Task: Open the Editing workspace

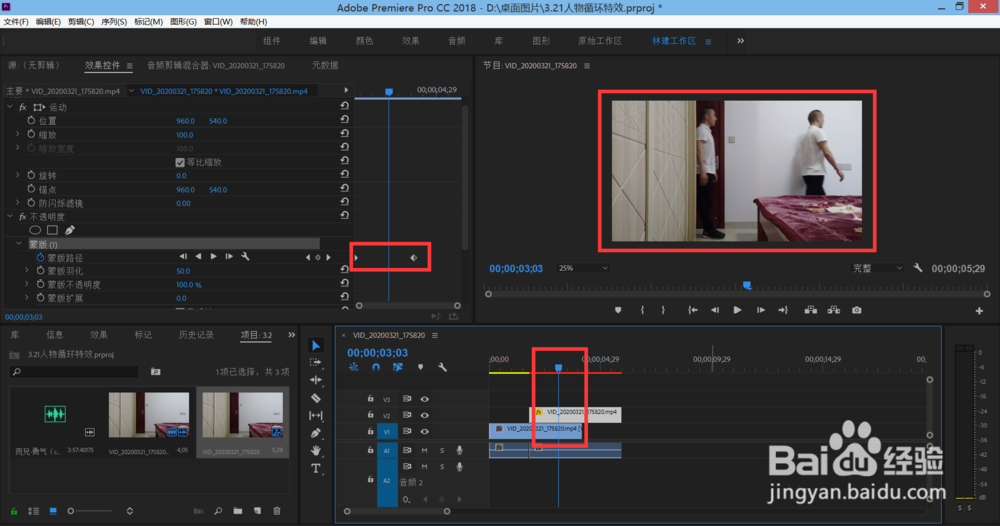Action: [x=318, y=41]
